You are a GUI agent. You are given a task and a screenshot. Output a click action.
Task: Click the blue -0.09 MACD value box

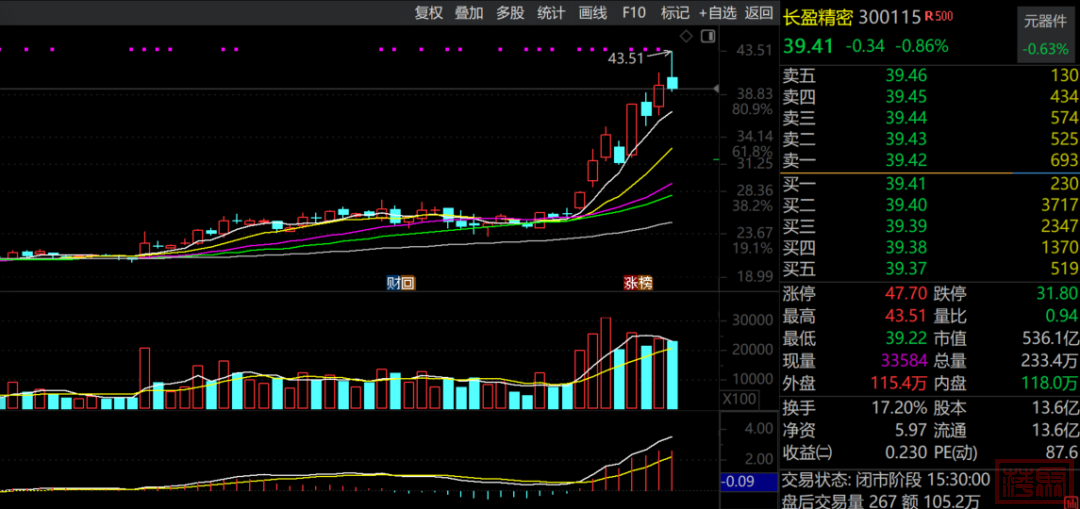[x=749, y=482]
